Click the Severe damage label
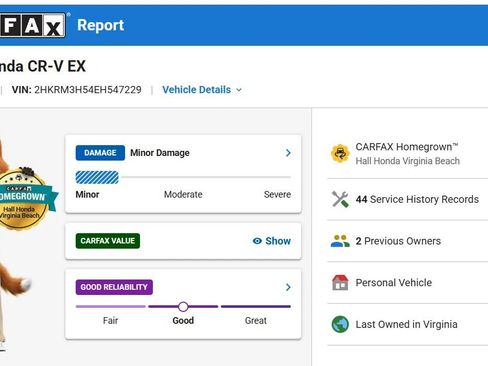The height and width of the screenshot is (366, 488). (x=277, y=194)
